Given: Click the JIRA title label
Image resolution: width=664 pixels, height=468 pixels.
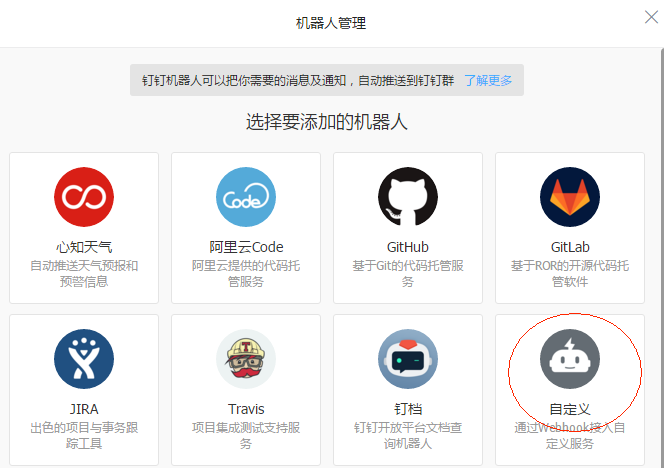Looking at the screenshot, I should [x=84, y=409].
